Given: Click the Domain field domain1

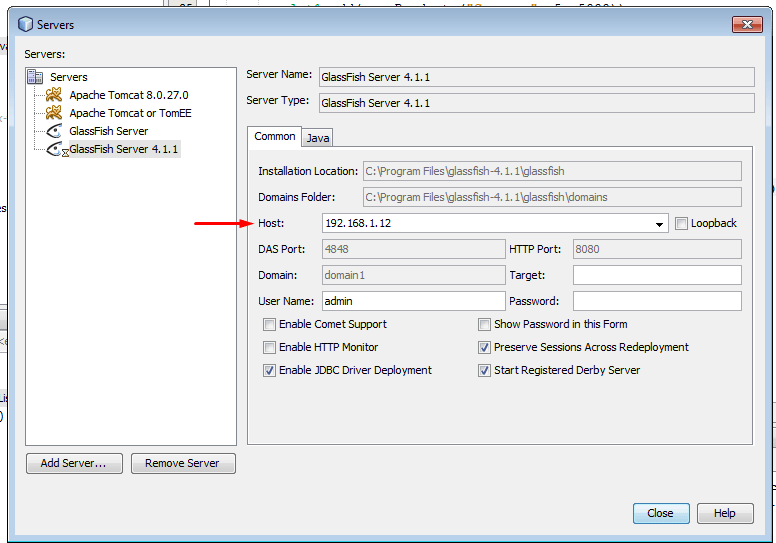Looking at the screenshot, I should point(414,275).
